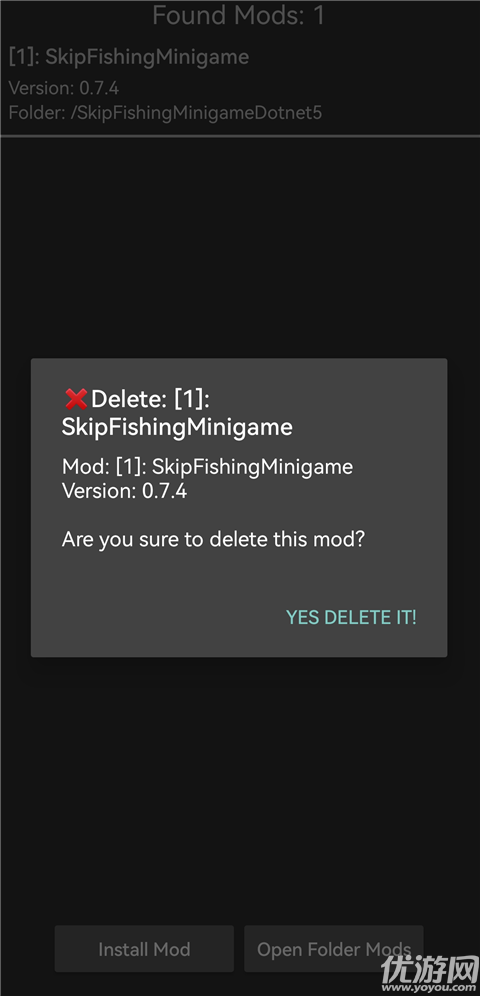Tap dimmed background above the delete dialog

(x=240, y=248)
